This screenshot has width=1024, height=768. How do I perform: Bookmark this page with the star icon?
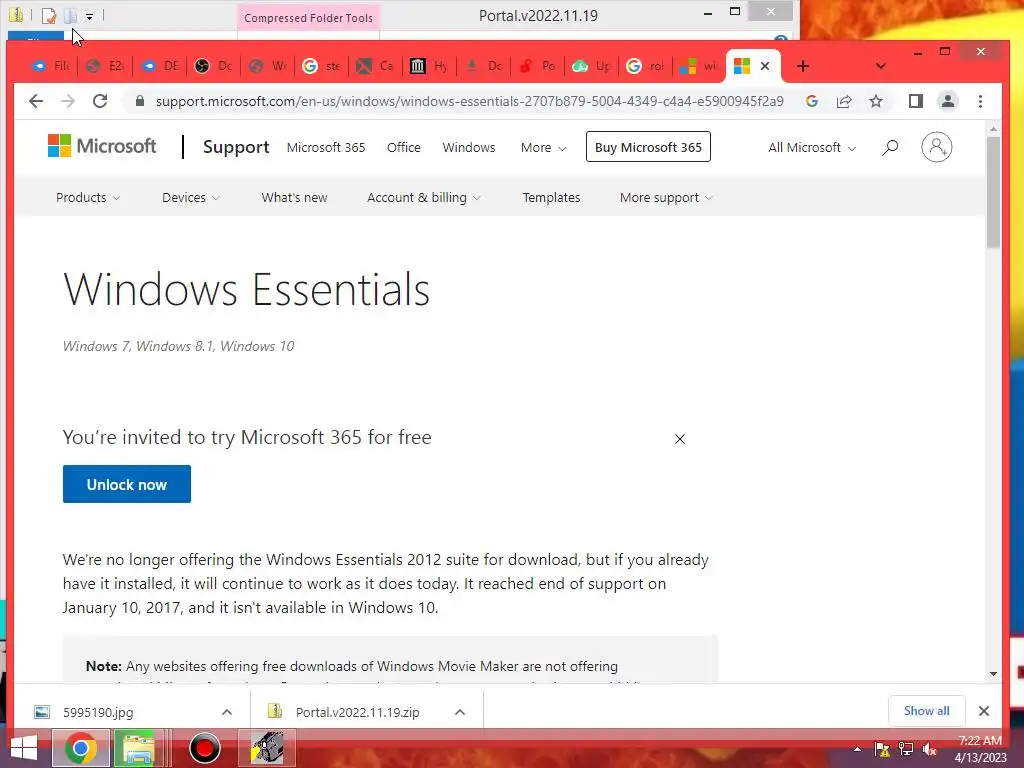[x=876, y=101]
